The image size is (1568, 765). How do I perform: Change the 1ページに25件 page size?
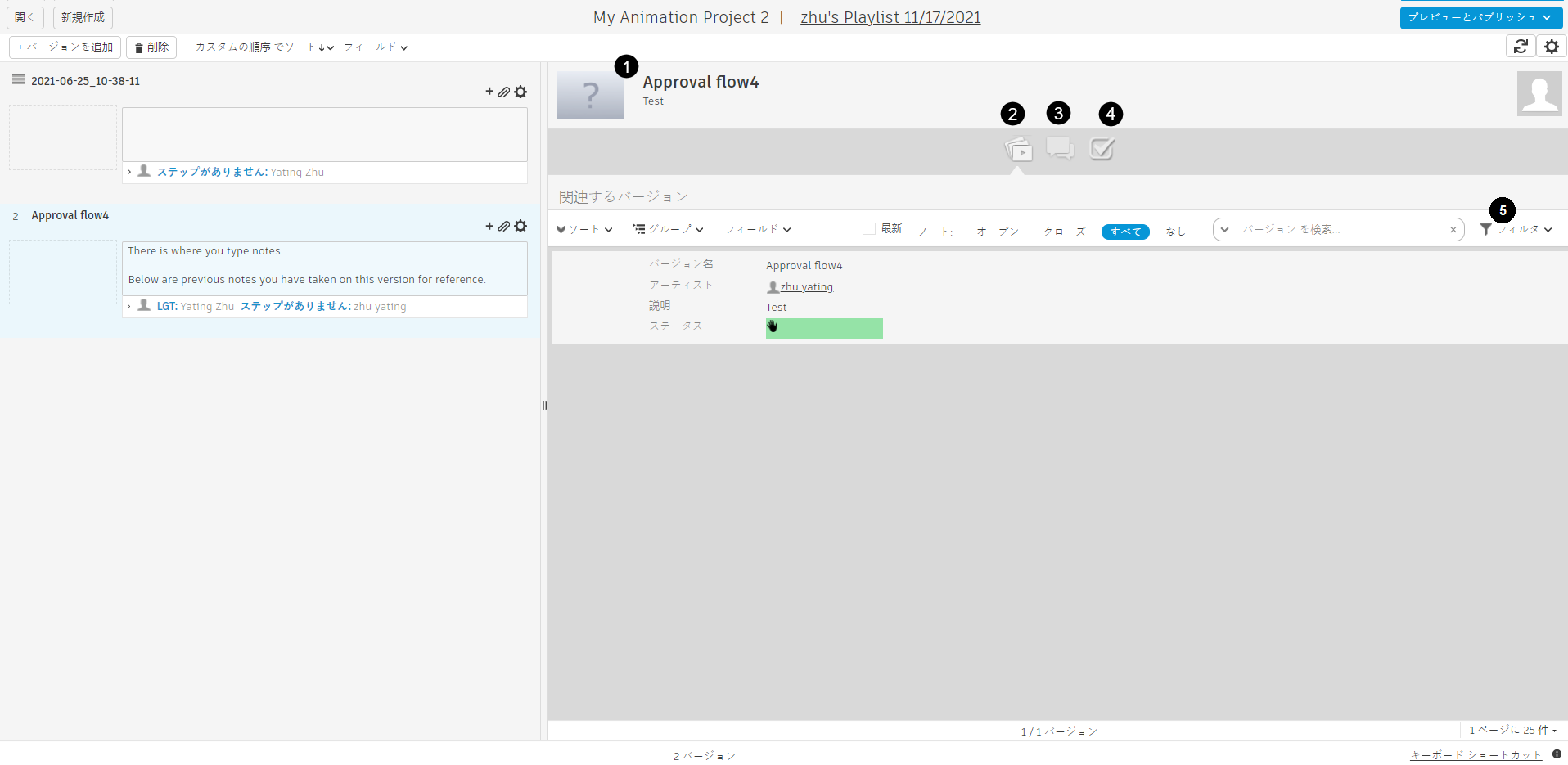click(1512, 730)
